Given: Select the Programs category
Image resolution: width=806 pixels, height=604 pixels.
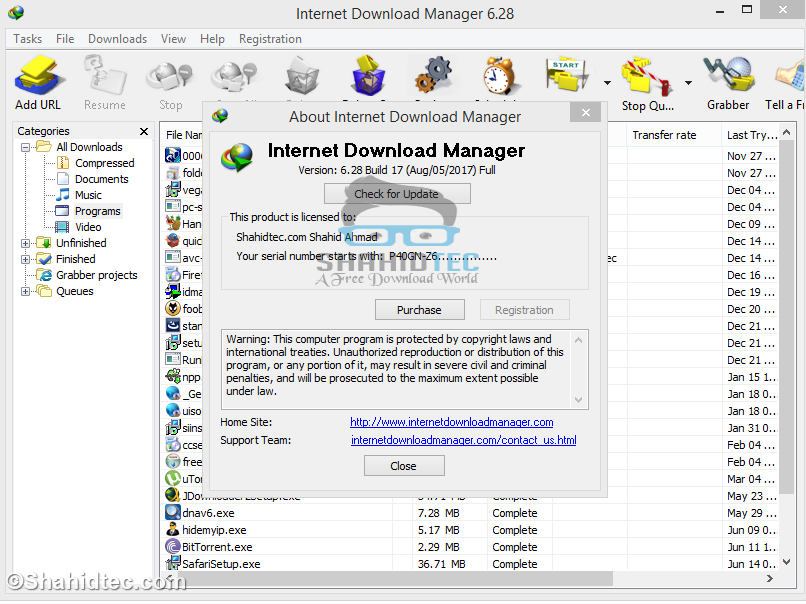Looking at the screenshot, I should pos(97,211).
